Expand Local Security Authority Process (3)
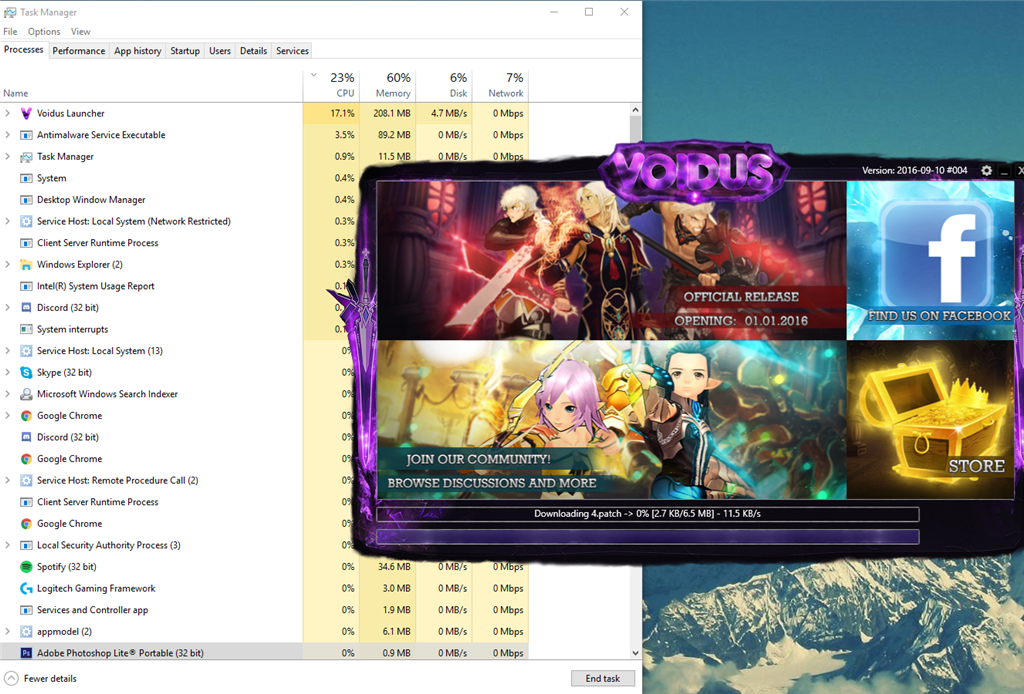Image resolution: width=1024 pixels, height=694 pixels. [x=7, y=545]
